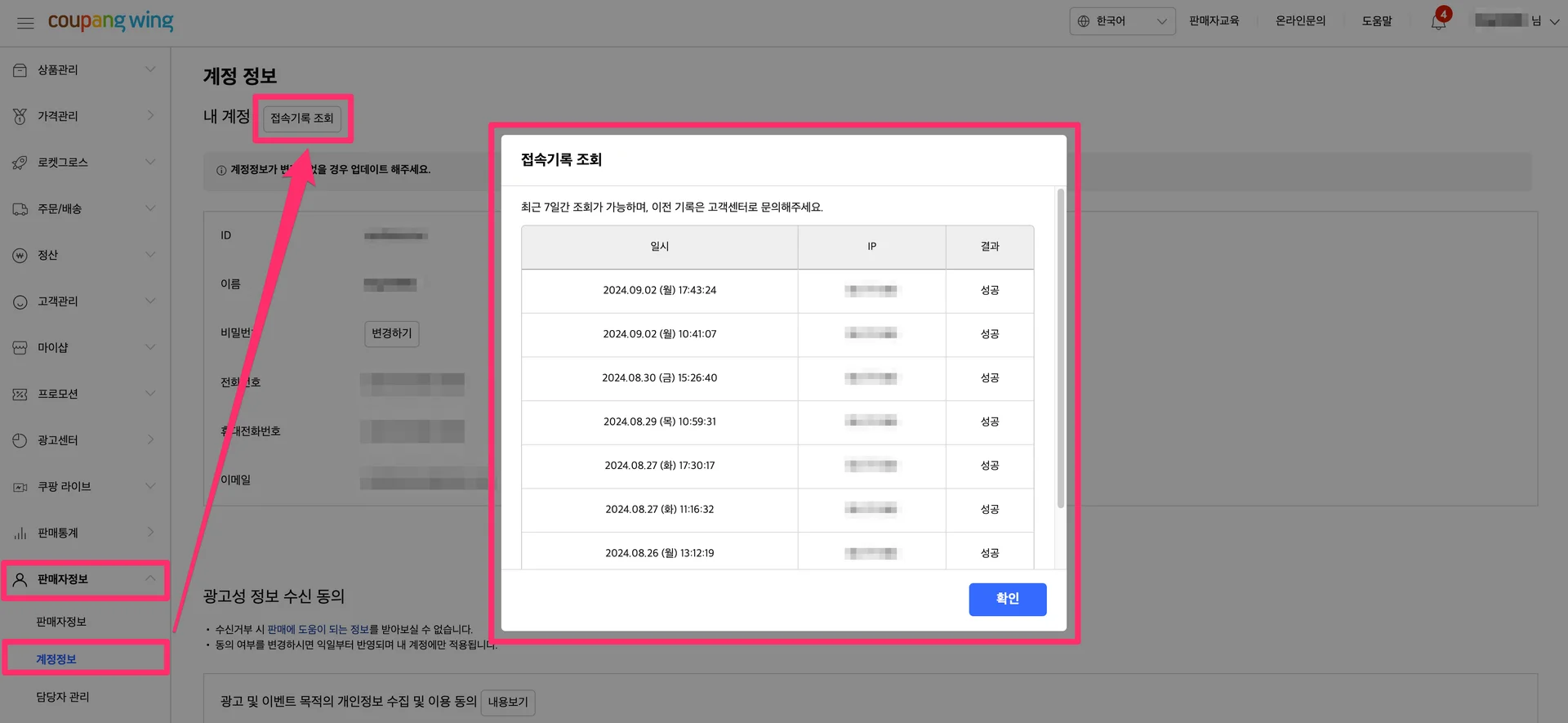Click the 가격관리 medal icon
The image size is (1568, 723).
tap(20, 117)
